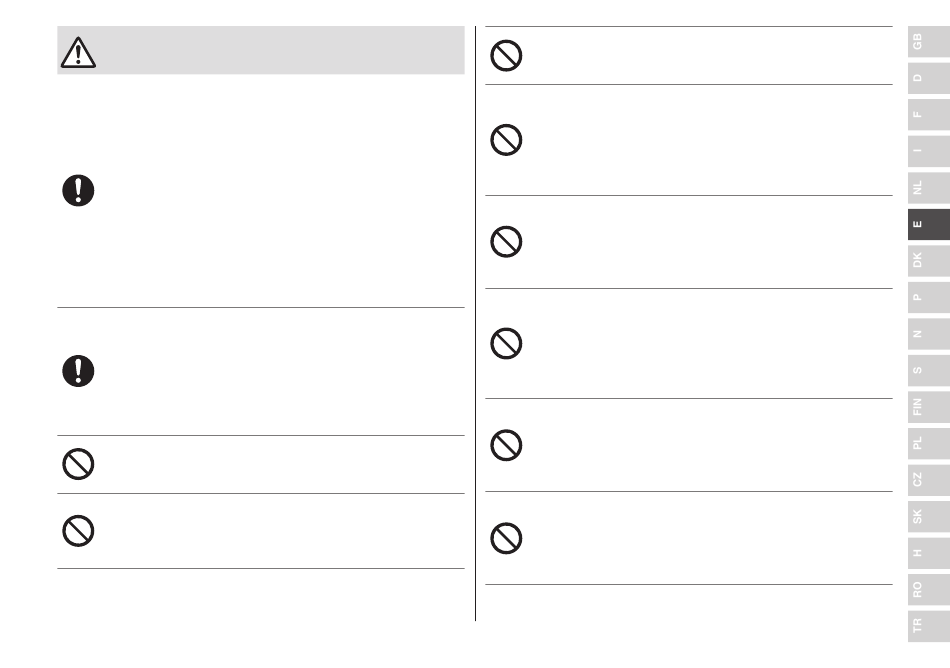Open the CZ language tab
Image resolution: width=950 pixels, height=668 pixels.
[x=929, y=480]
